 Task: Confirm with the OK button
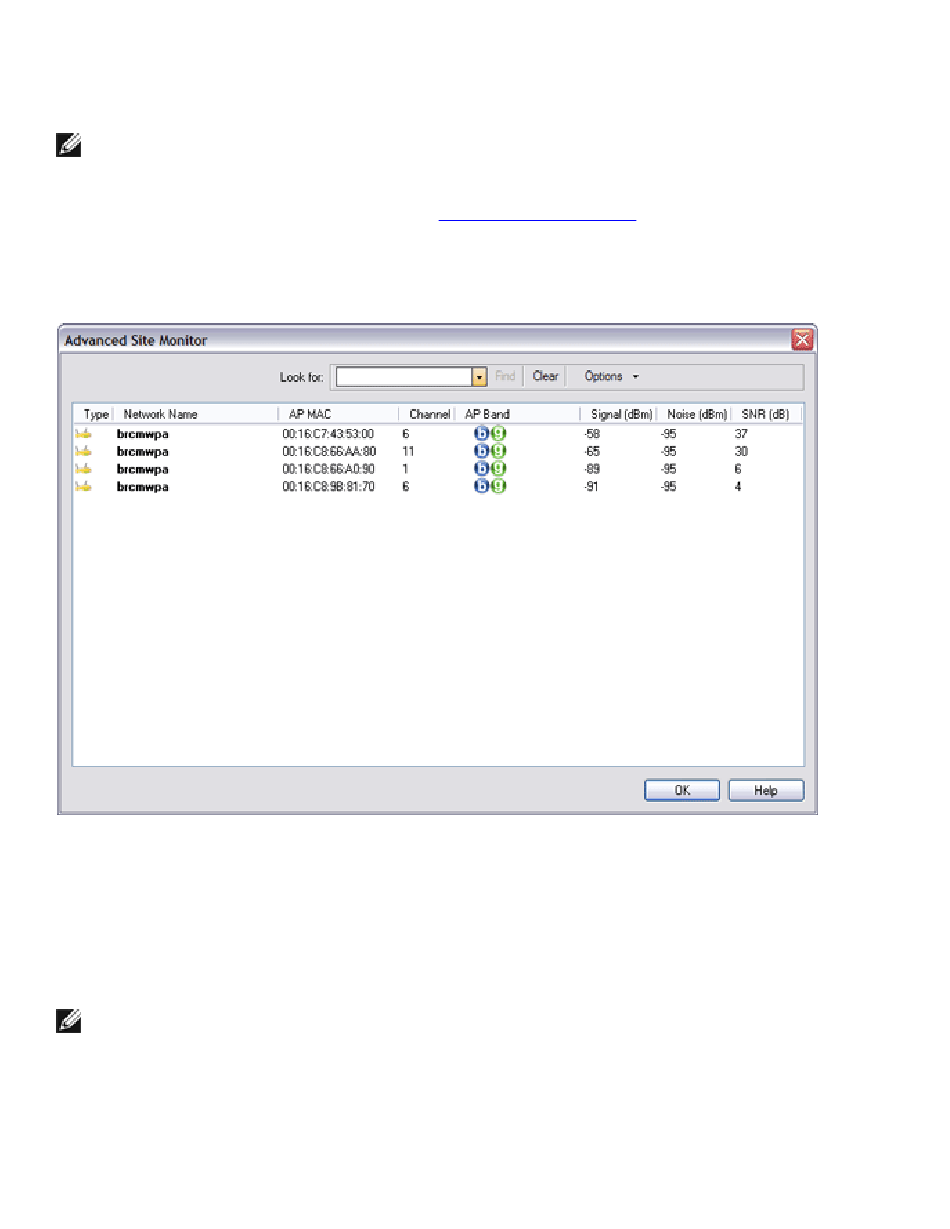[682, 790]
